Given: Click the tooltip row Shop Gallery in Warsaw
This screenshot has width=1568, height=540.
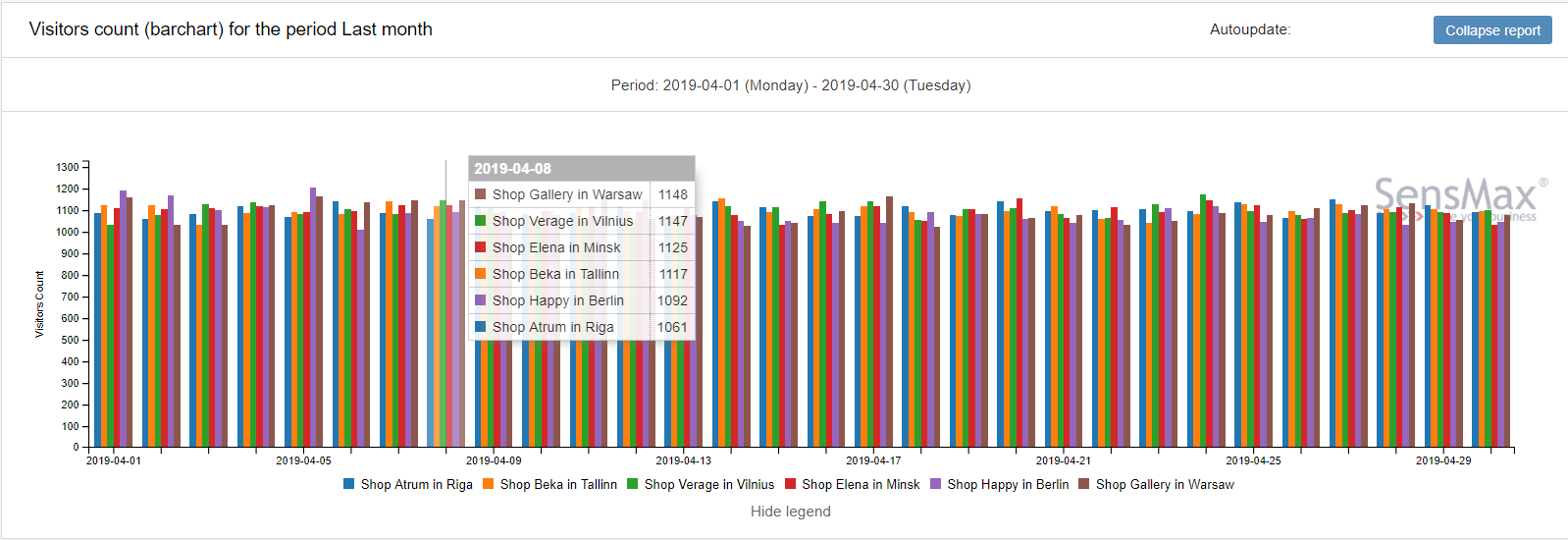Looking at the screenshot, I should (567, 194).
